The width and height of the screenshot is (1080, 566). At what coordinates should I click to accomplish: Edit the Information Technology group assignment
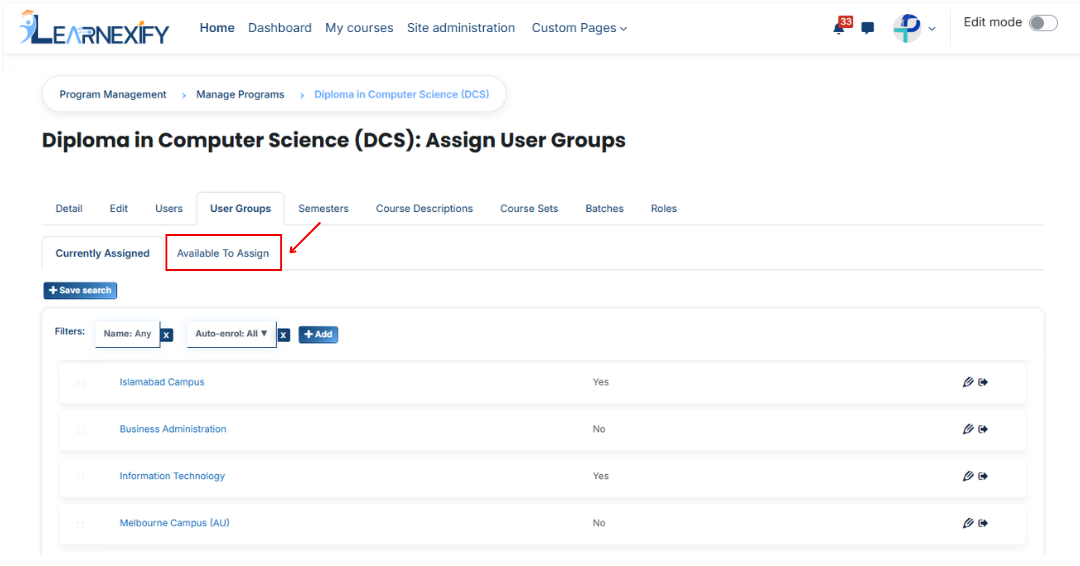click(968, 476)
